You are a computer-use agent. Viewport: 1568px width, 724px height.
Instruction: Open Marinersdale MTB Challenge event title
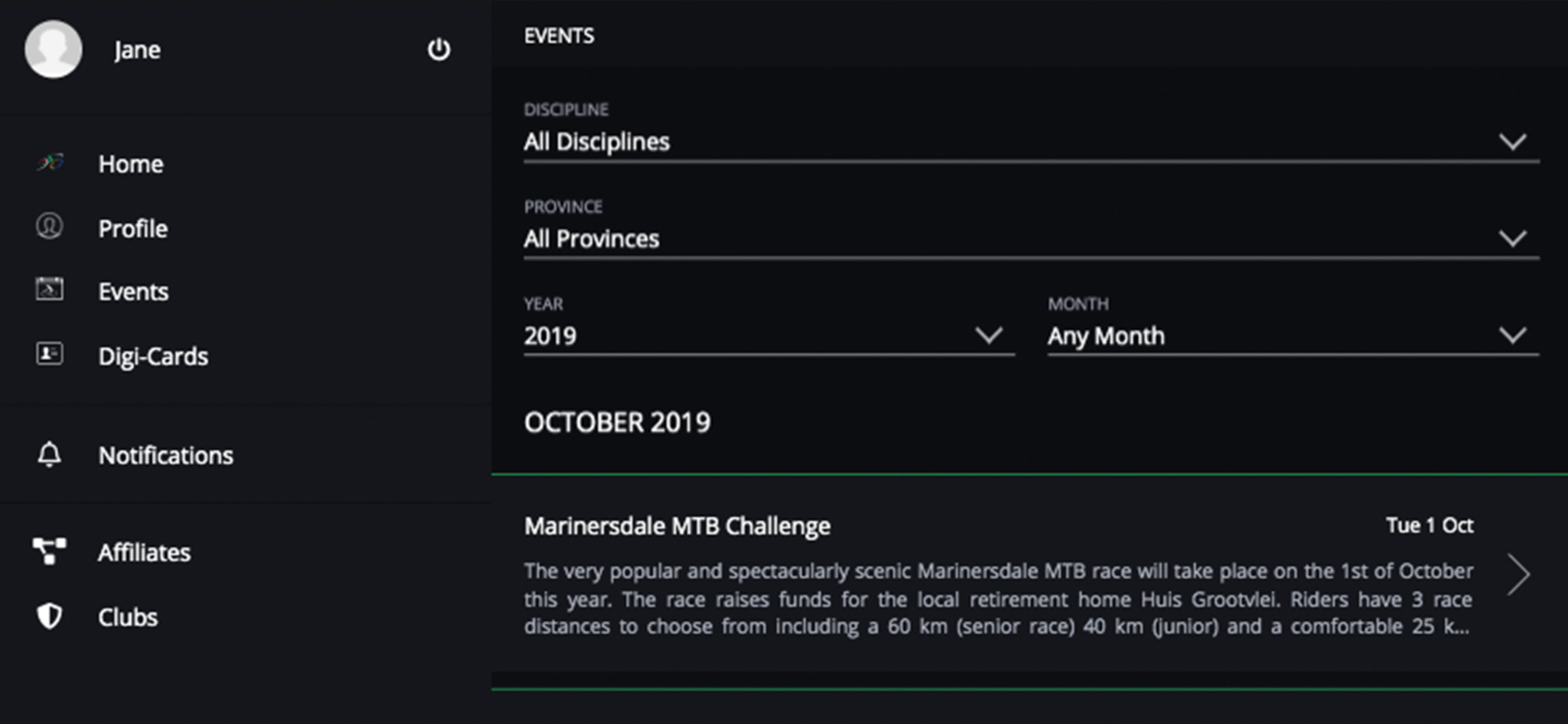click(677, 526)
